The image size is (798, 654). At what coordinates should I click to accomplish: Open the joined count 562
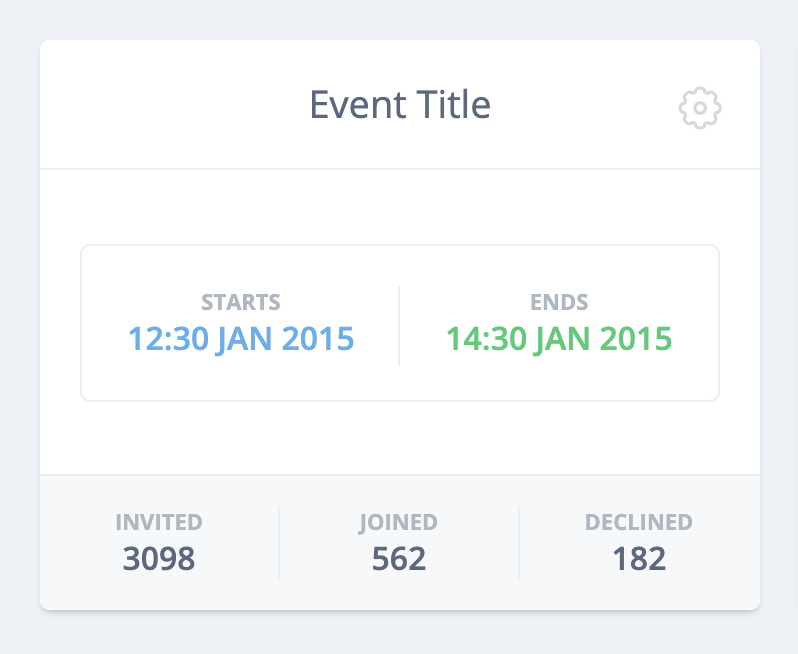click(398, 559)
